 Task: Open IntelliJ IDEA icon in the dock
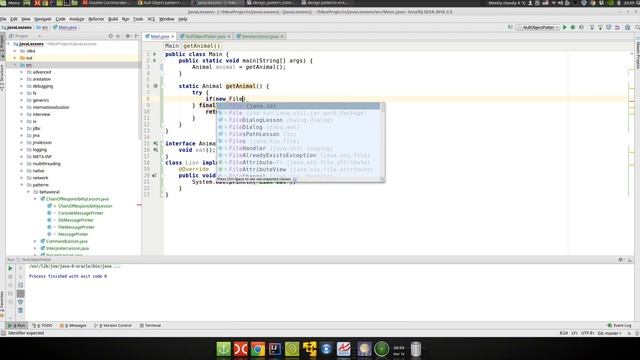click(275, 349)
